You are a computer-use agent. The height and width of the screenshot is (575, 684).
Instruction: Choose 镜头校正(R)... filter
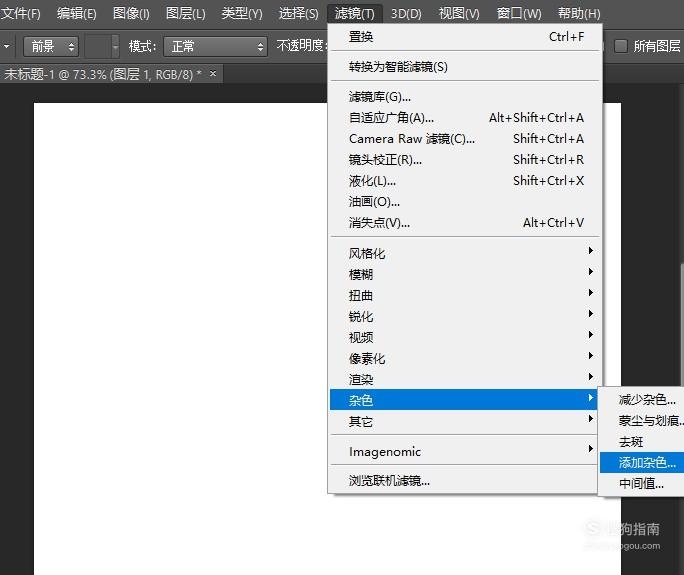[x=466, y=160]
